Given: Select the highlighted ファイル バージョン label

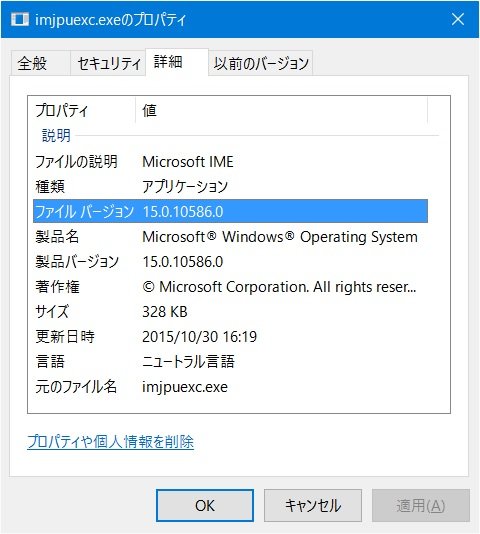Looking at the screenshot, I should click(x=84, y=211).
